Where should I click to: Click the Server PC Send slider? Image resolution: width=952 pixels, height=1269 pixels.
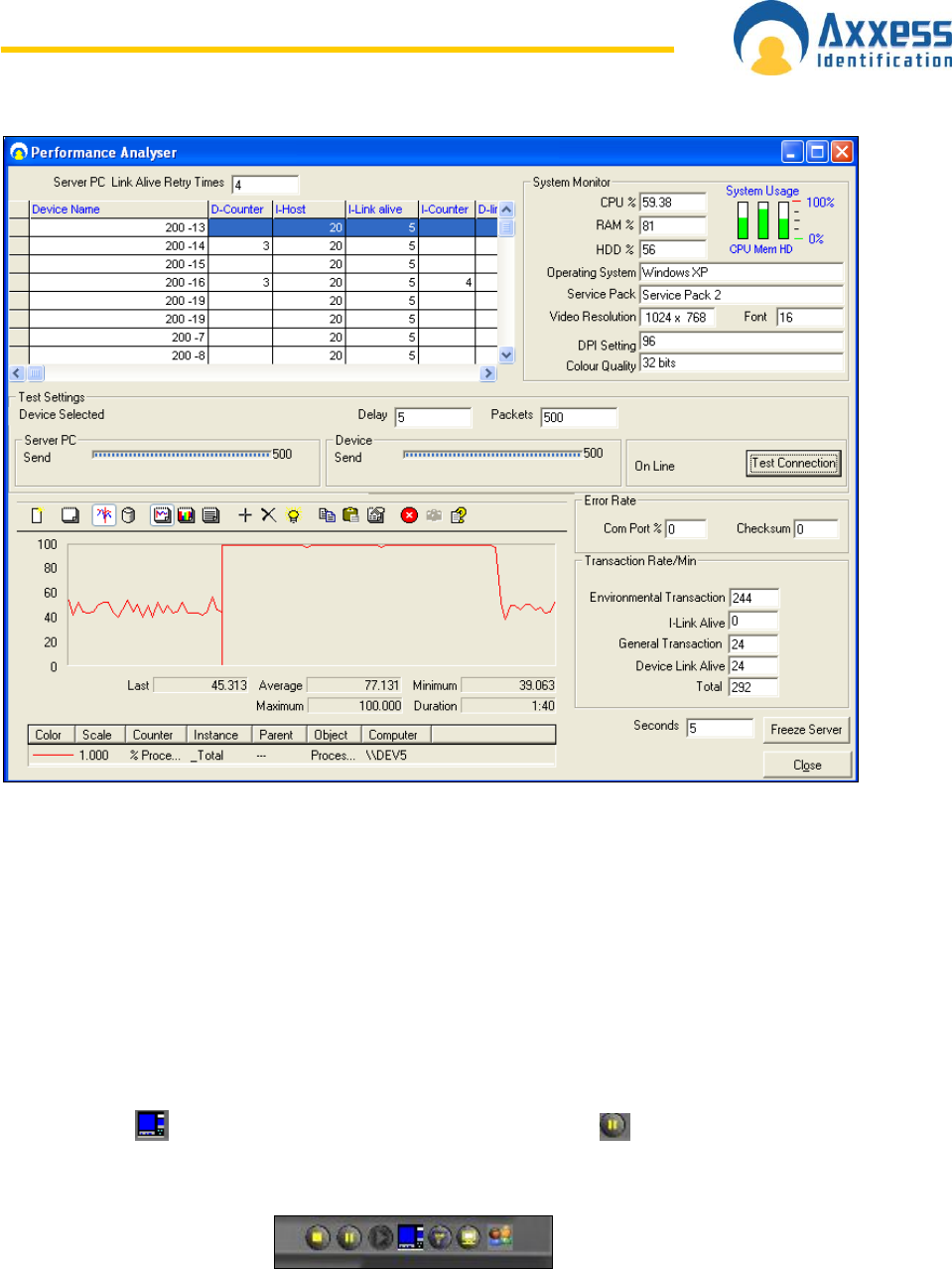[x=181, y=455]
